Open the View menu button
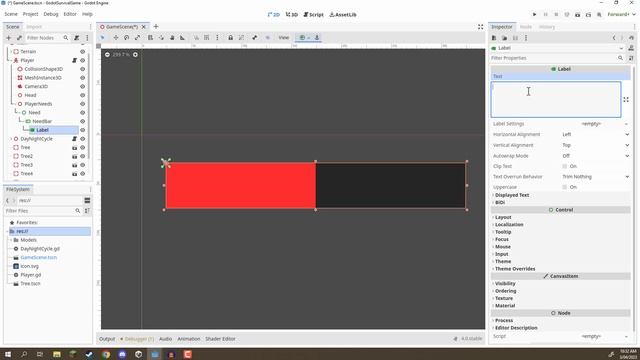The height and width of the screenshot is (360, 640). (x=284, y=38)
